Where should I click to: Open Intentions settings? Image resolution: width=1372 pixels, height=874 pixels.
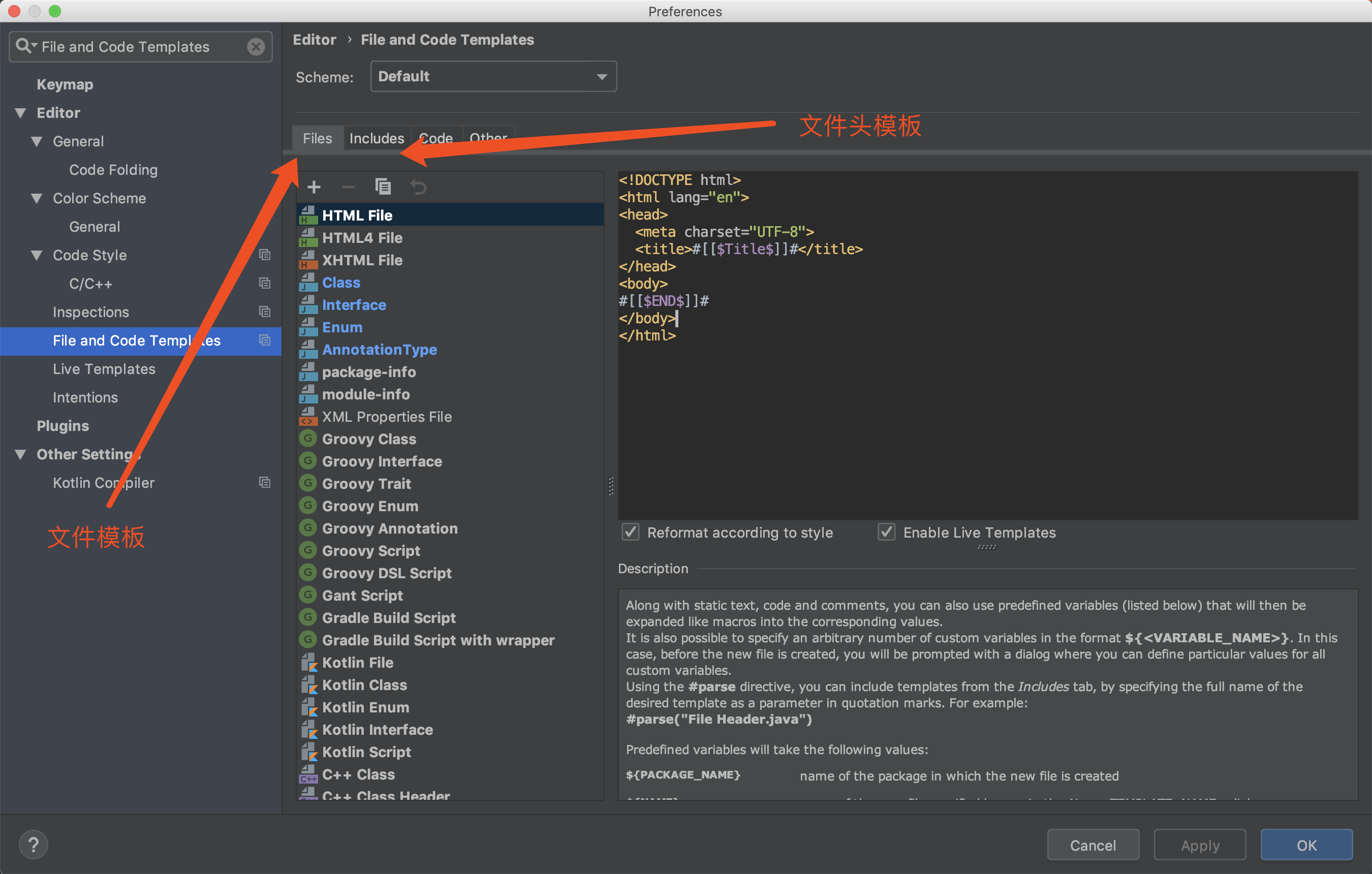[85, 397]
